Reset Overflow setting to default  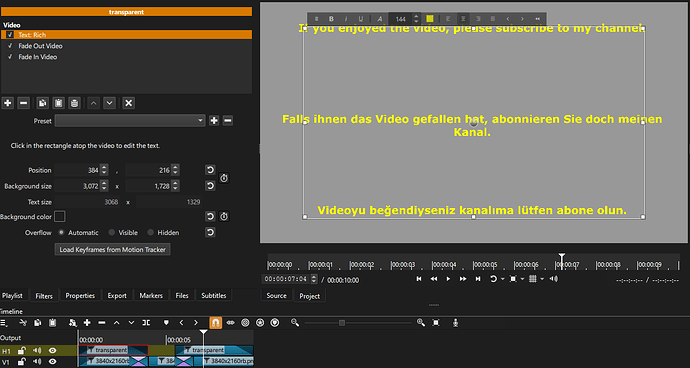210,232
